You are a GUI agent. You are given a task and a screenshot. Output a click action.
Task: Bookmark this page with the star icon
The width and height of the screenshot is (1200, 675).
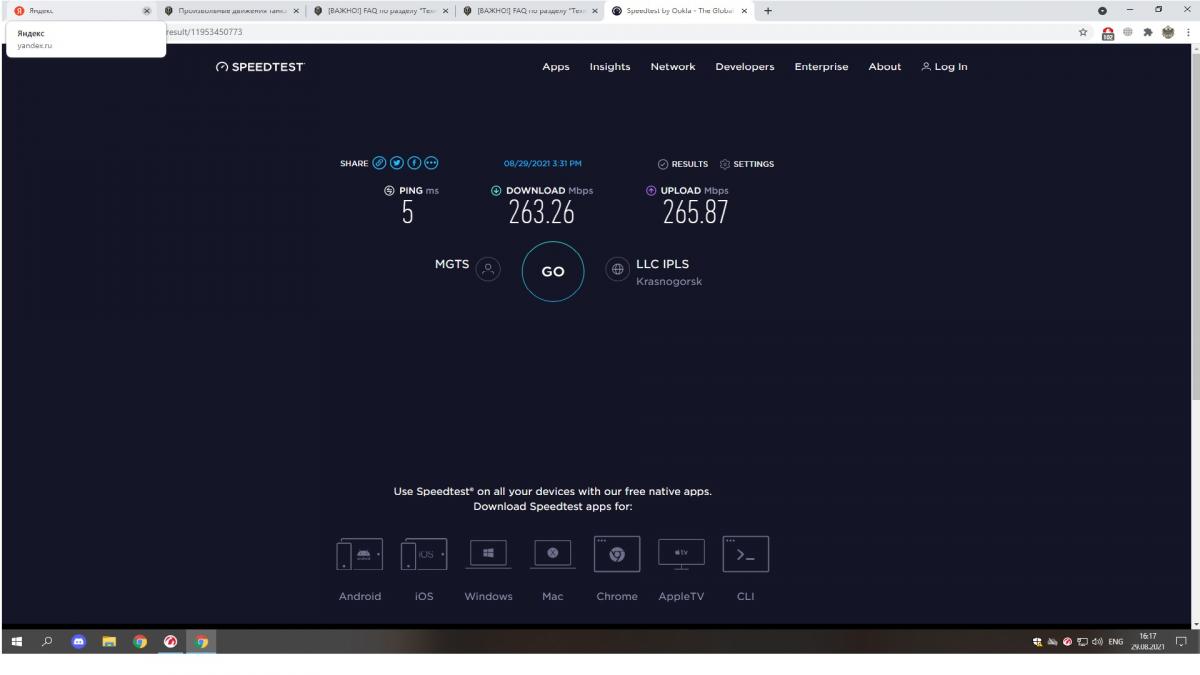pyautogui.click(x=1084, y=32)
